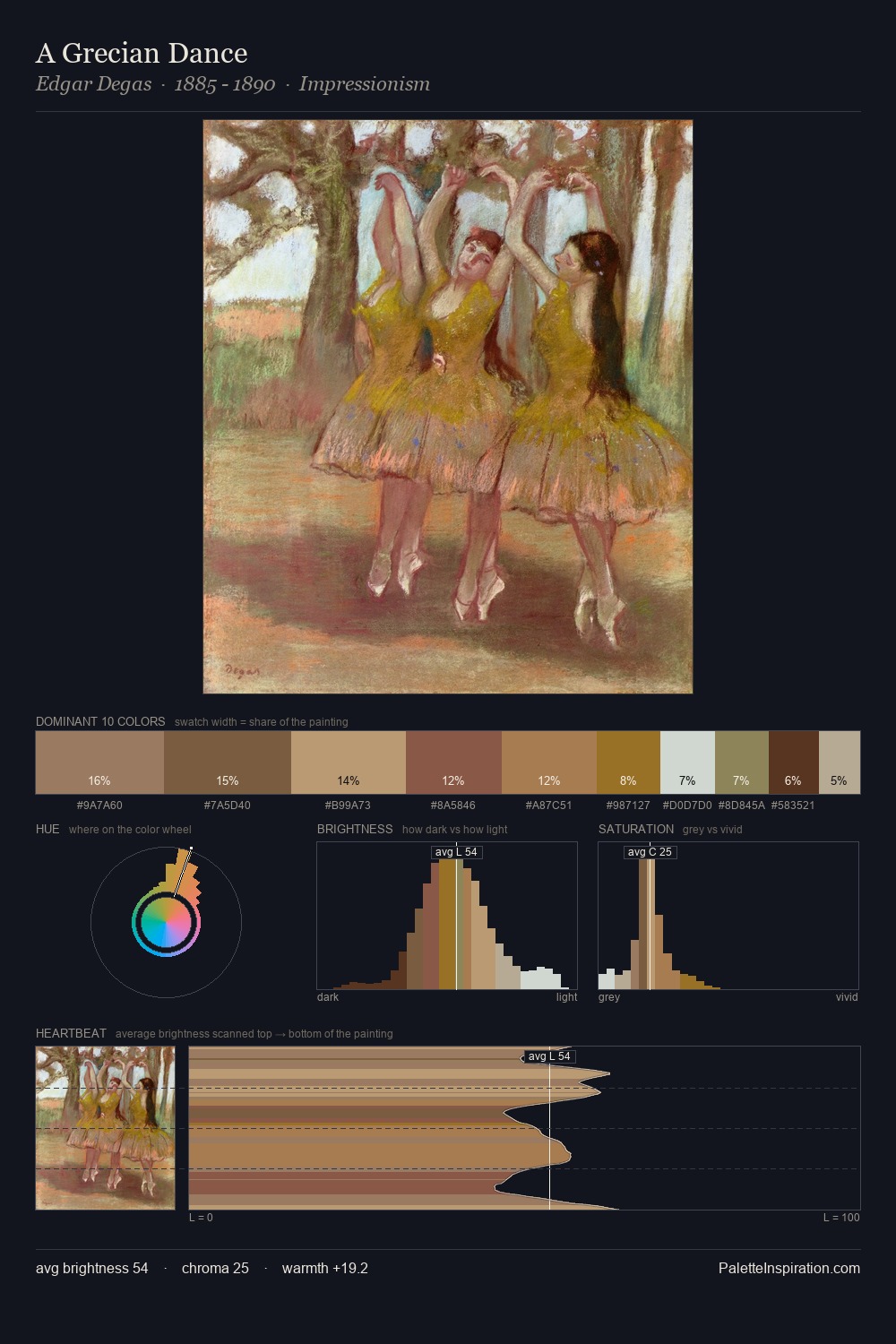
Task: Click the 'Impressionism' style label
Action: point(365,84)
